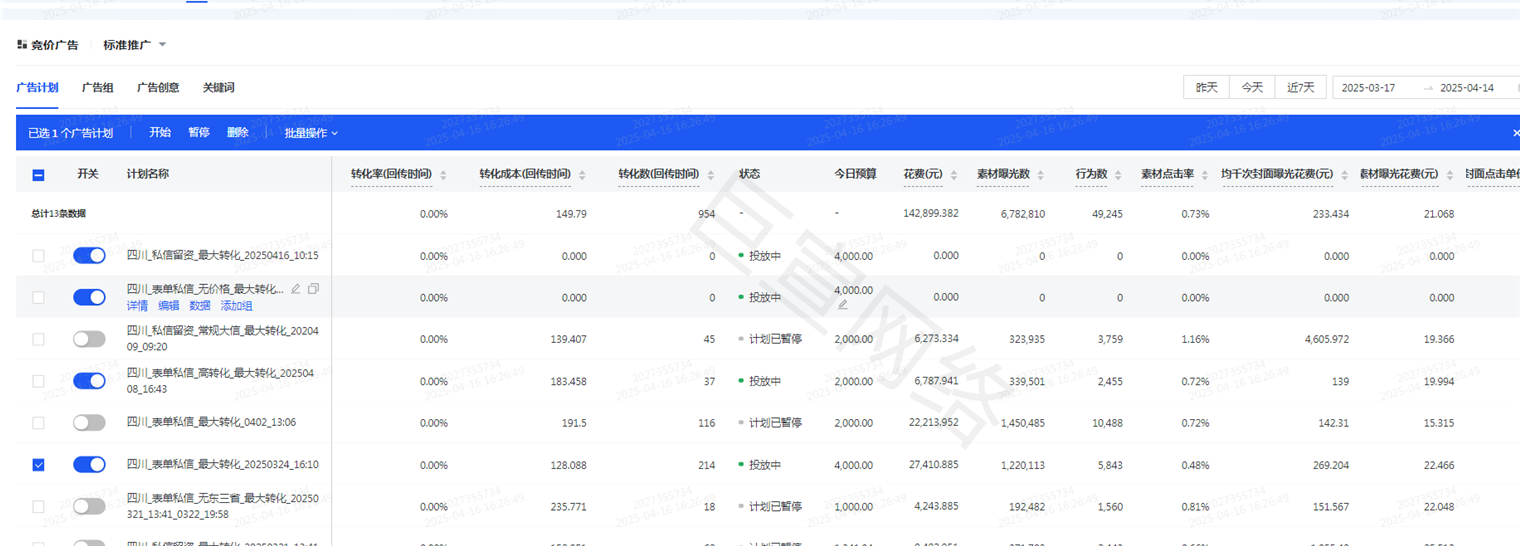The width and height of the screenshot is (1531, 555).
Task: Click plan name 四川_表单私信_高转化_最大转化
Action: [222, 381]
